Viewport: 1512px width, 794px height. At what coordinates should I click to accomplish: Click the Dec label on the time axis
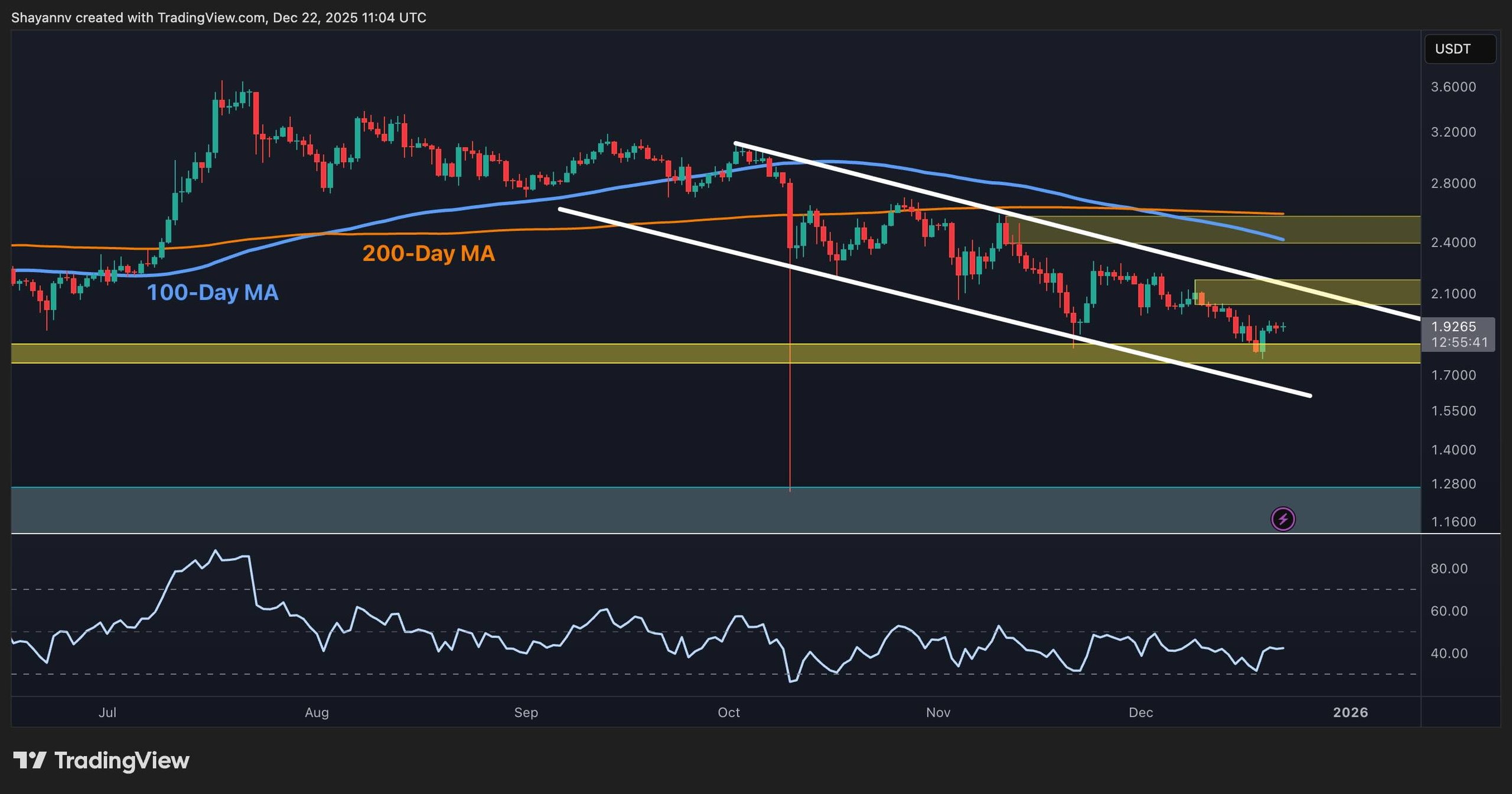click(1141, 713)
